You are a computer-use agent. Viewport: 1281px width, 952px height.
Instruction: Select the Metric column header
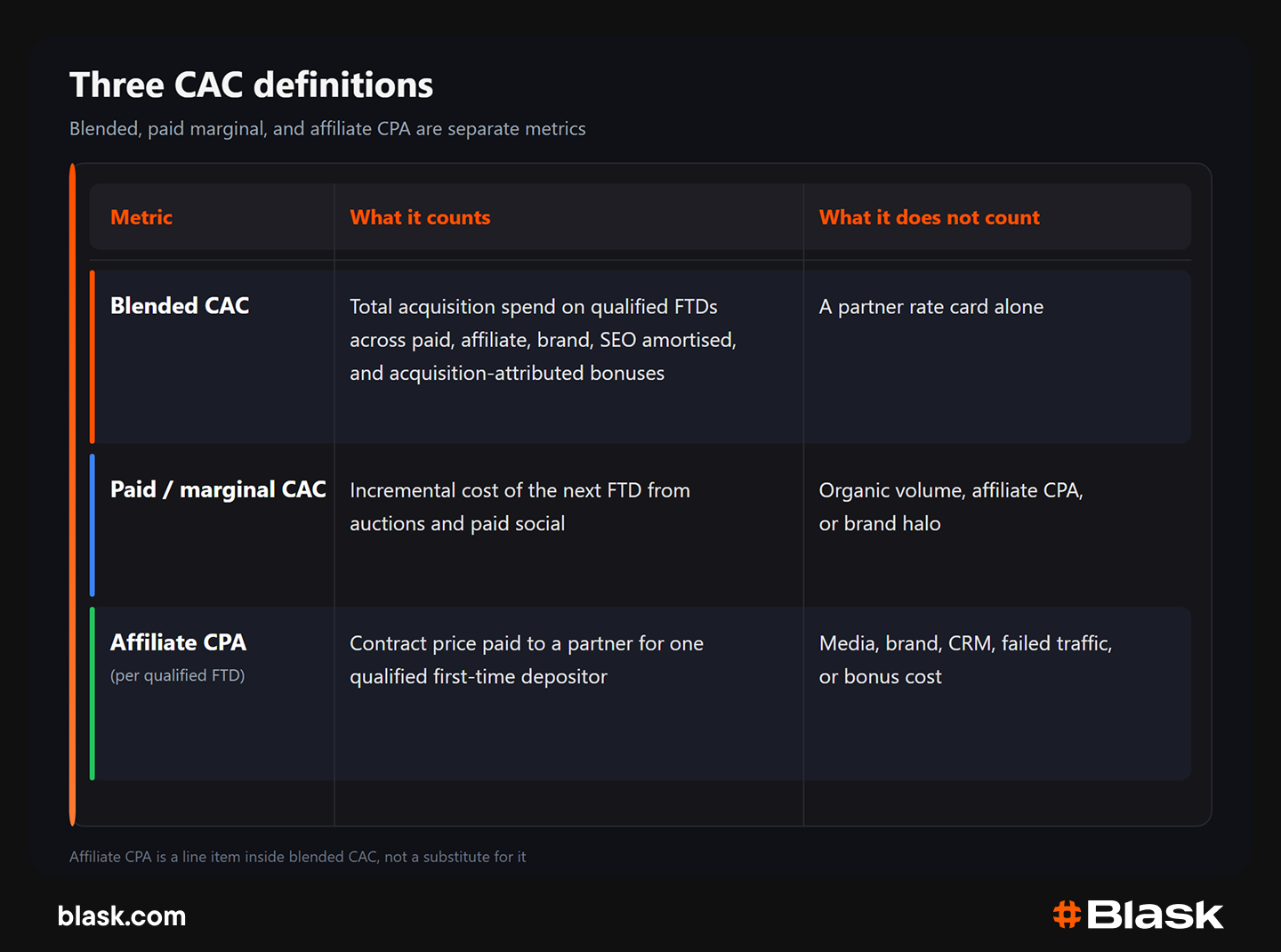coord(141,217)
